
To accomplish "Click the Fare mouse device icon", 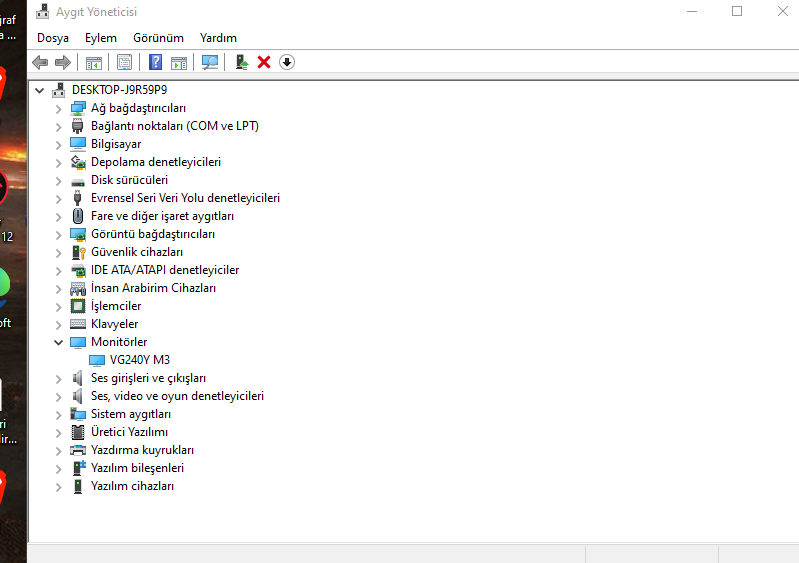I will click(77, 216).
